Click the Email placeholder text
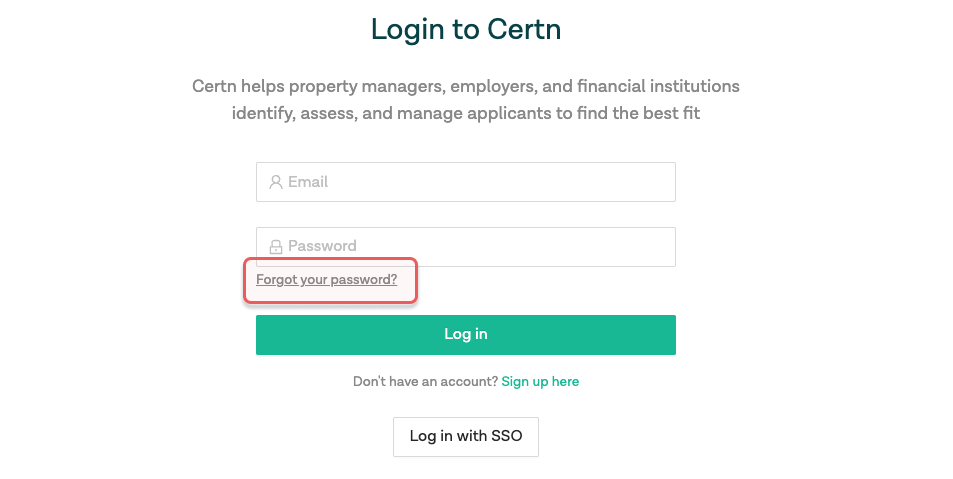The height and width of the screenshot is (479, 953). click(308, 182)
